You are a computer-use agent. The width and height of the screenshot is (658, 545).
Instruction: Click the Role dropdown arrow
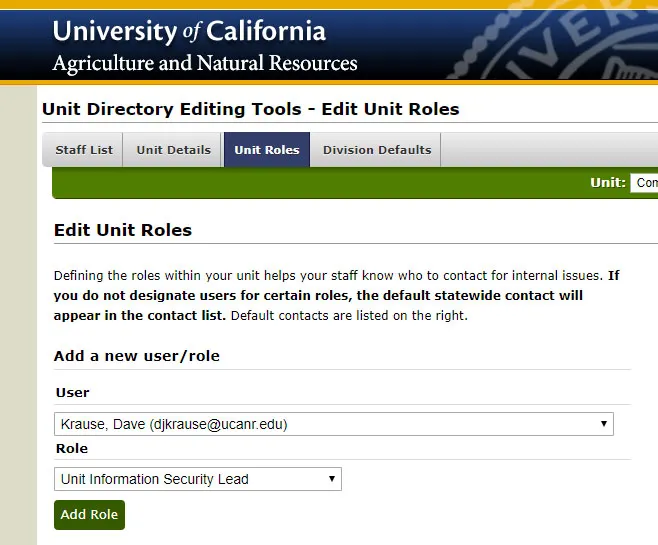pos(332,479)
